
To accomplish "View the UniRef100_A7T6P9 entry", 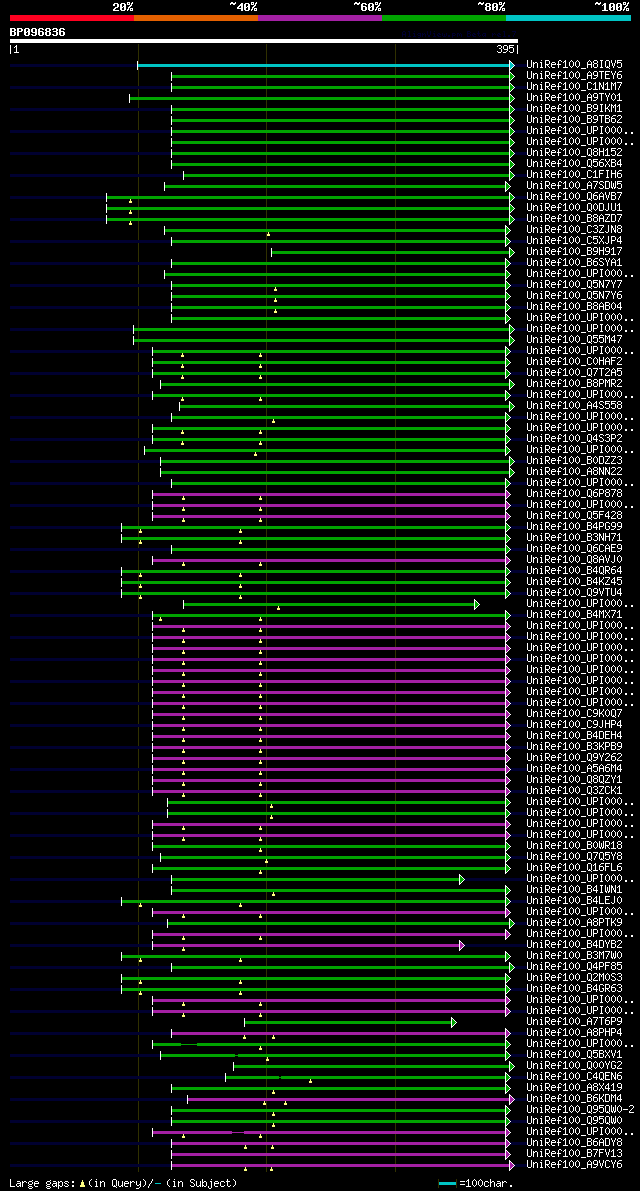I will pos(574,1023).
